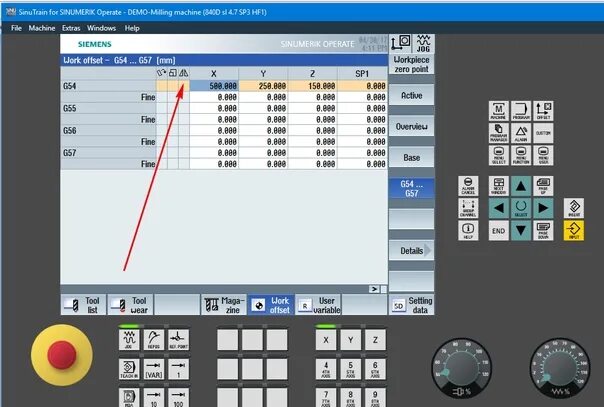This screenshot has width=604, height=407.
Task: Click the Workpiece zero point softkey
Action: [x=411, y=64]
